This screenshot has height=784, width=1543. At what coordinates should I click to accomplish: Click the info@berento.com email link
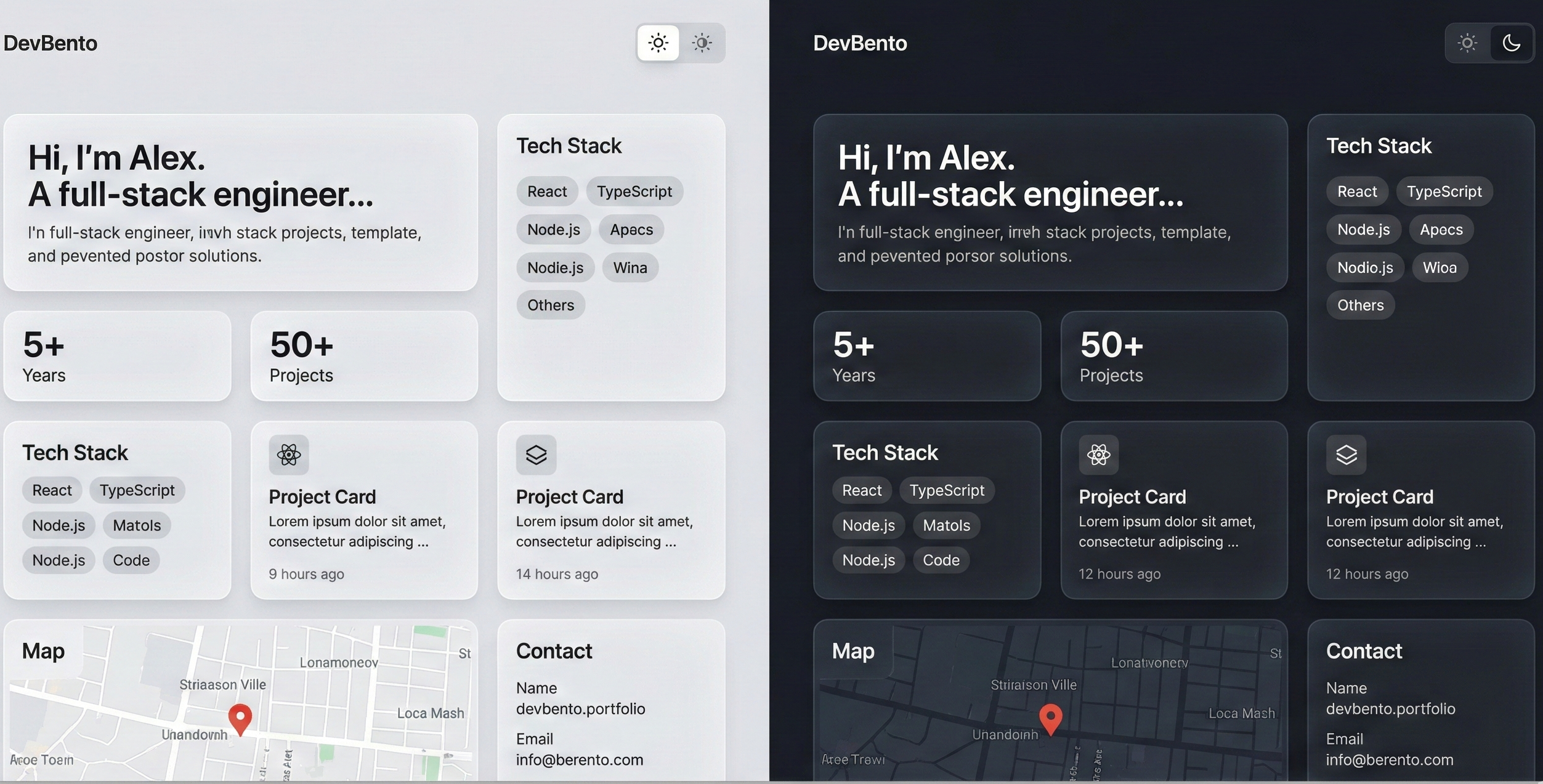(x=580, y=759)
